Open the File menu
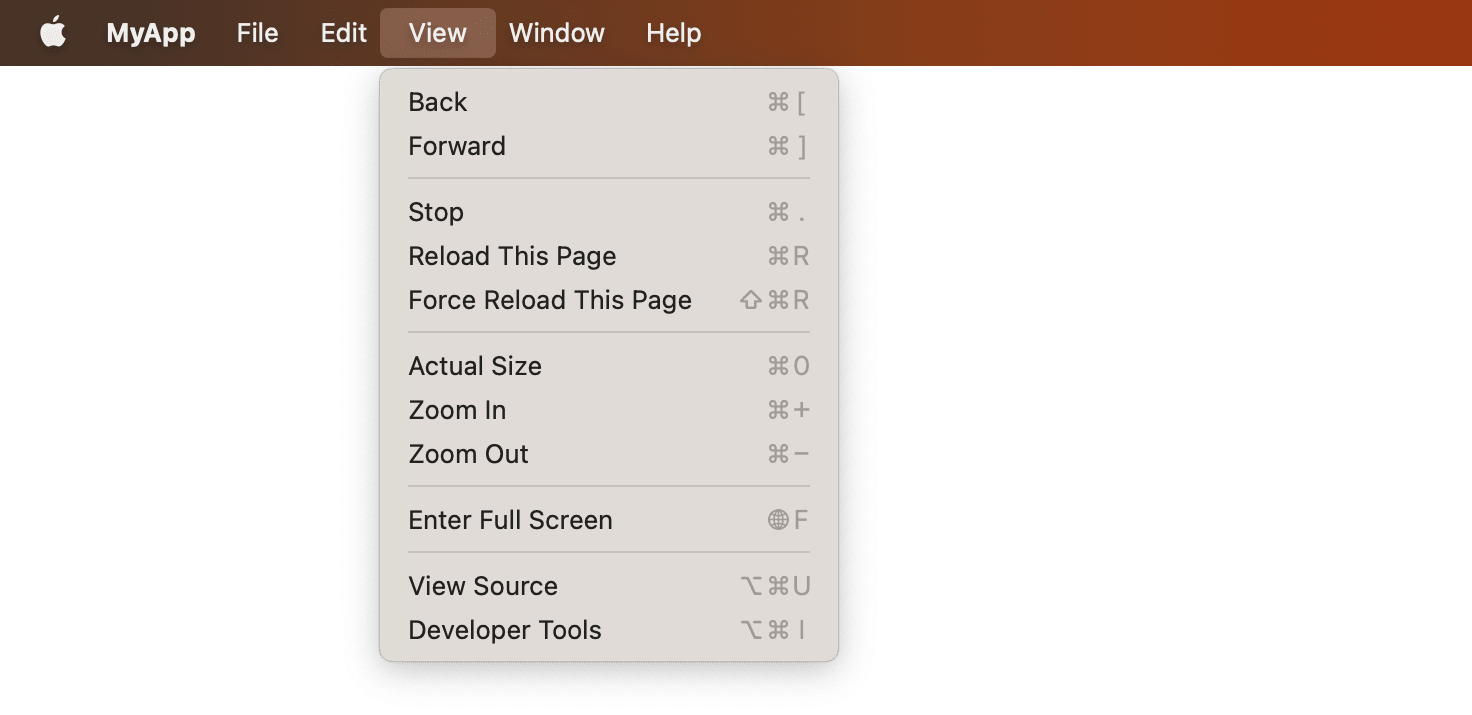 coord(257,32)
